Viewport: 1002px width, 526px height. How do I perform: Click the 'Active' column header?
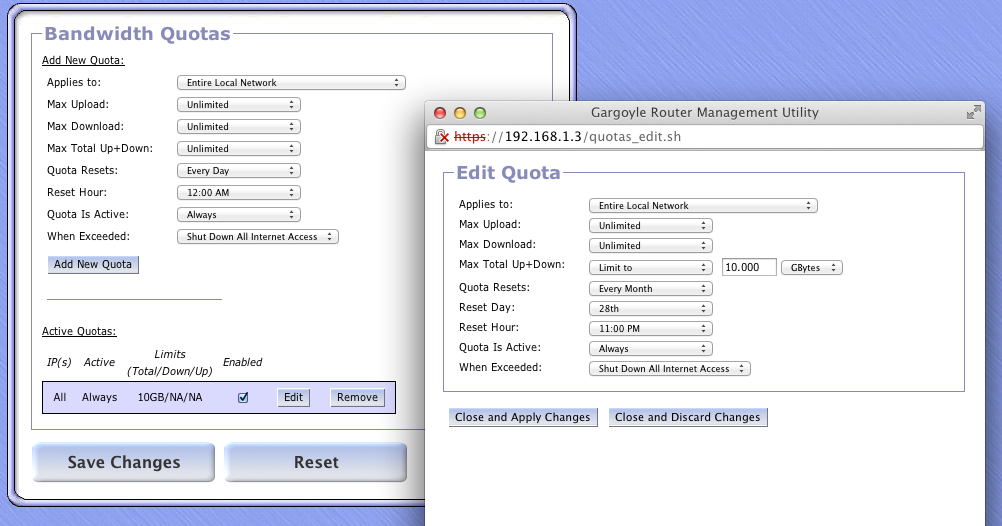tap(99, 362)
